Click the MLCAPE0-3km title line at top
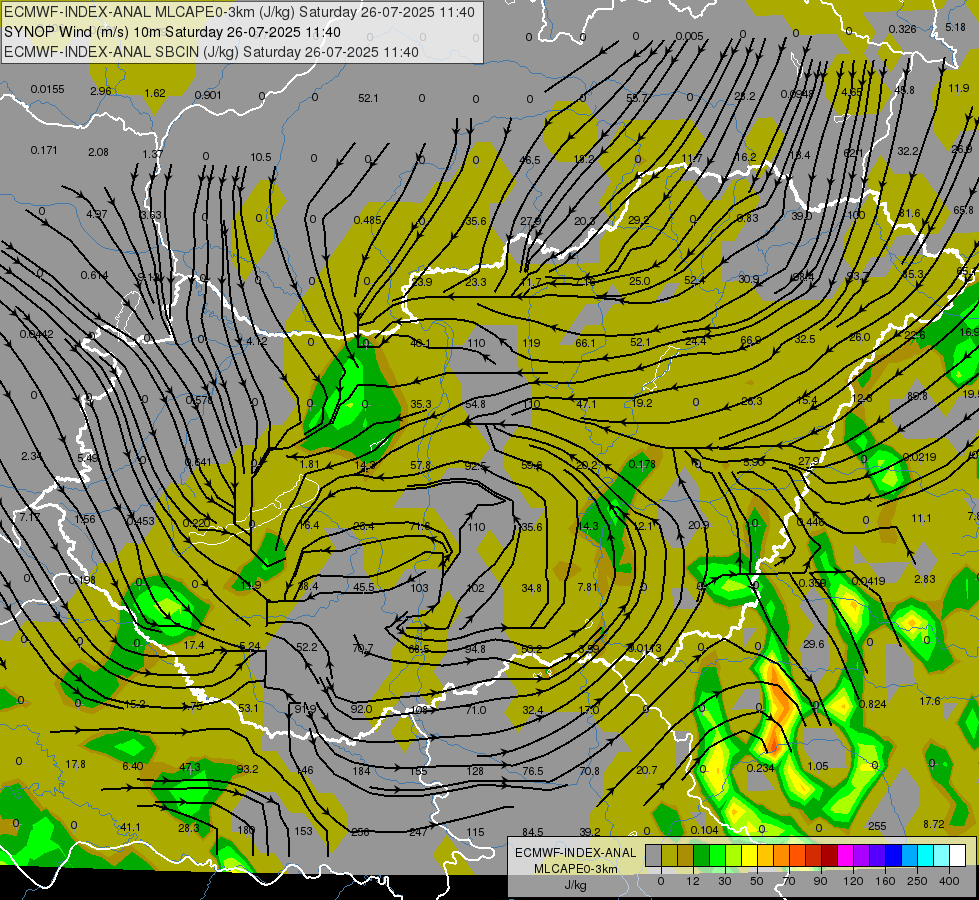This screenshot has height=900, width=979. coord(239,12)
